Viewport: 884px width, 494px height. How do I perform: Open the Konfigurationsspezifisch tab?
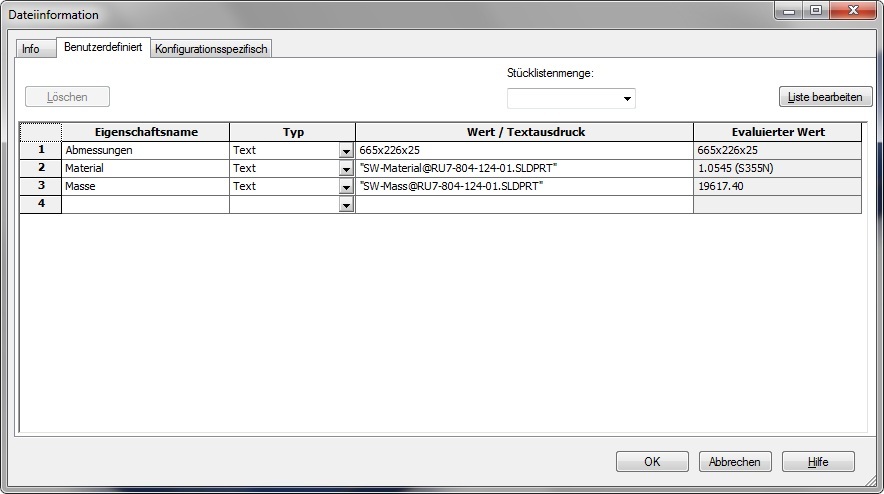[x=211, y=49]
